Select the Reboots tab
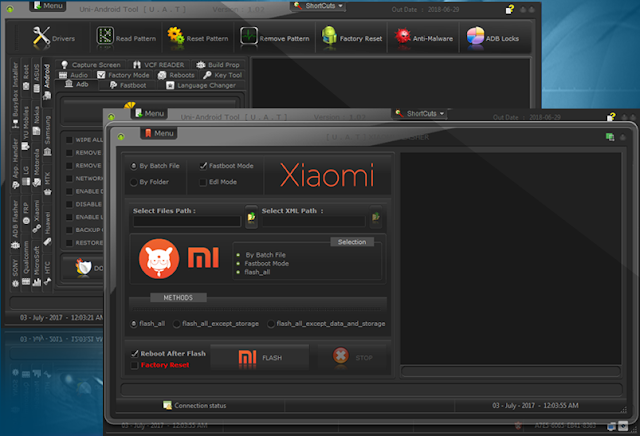Screen dimensions: 640x436 coord(176,75)
